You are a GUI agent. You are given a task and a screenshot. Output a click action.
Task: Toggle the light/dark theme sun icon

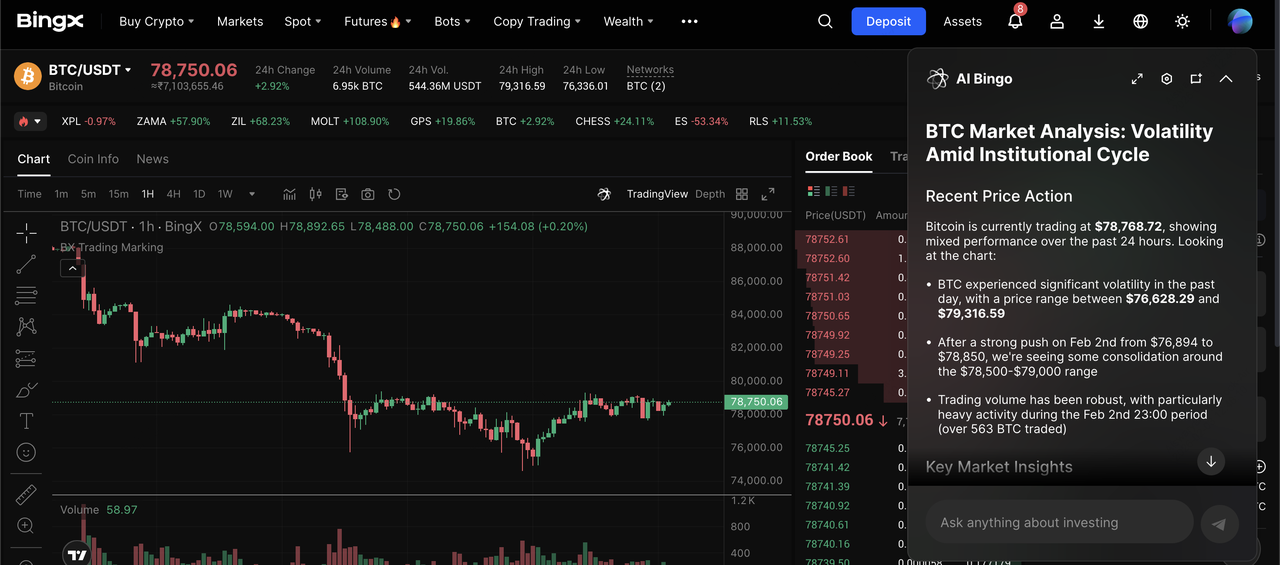point(1183,21)
